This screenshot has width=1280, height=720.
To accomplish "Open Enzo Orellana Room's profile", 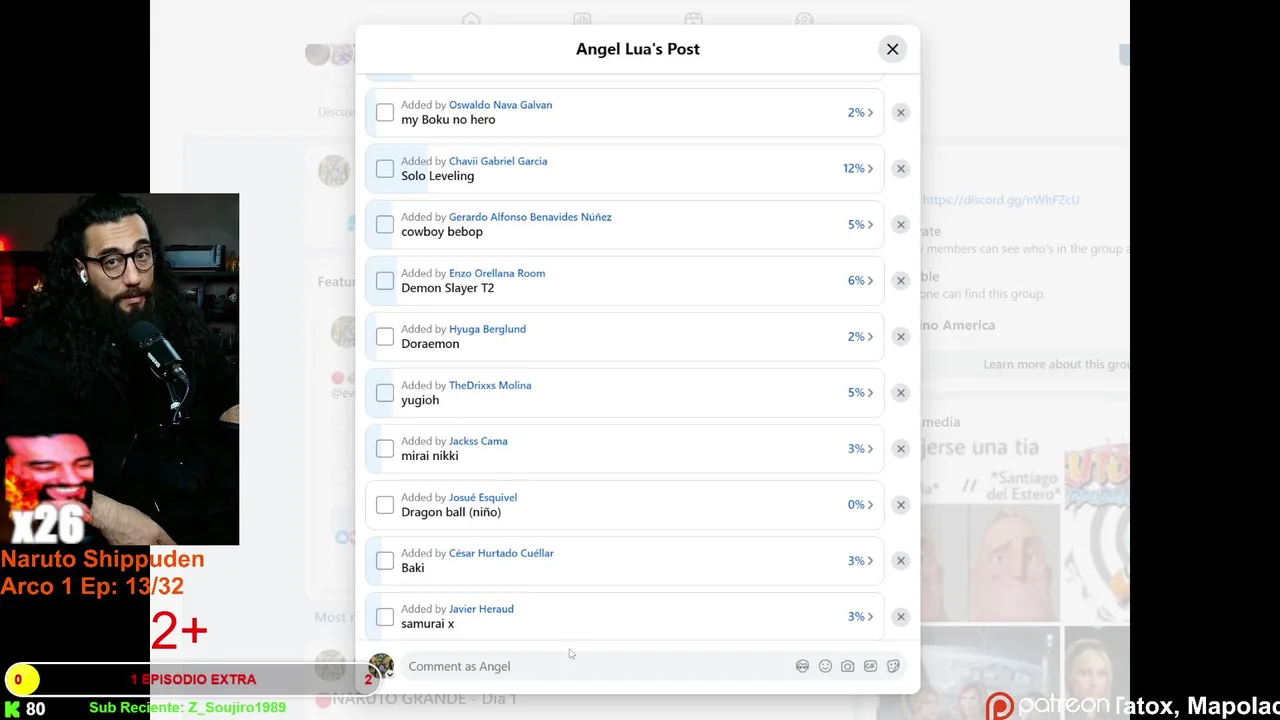I will (497, 273).
